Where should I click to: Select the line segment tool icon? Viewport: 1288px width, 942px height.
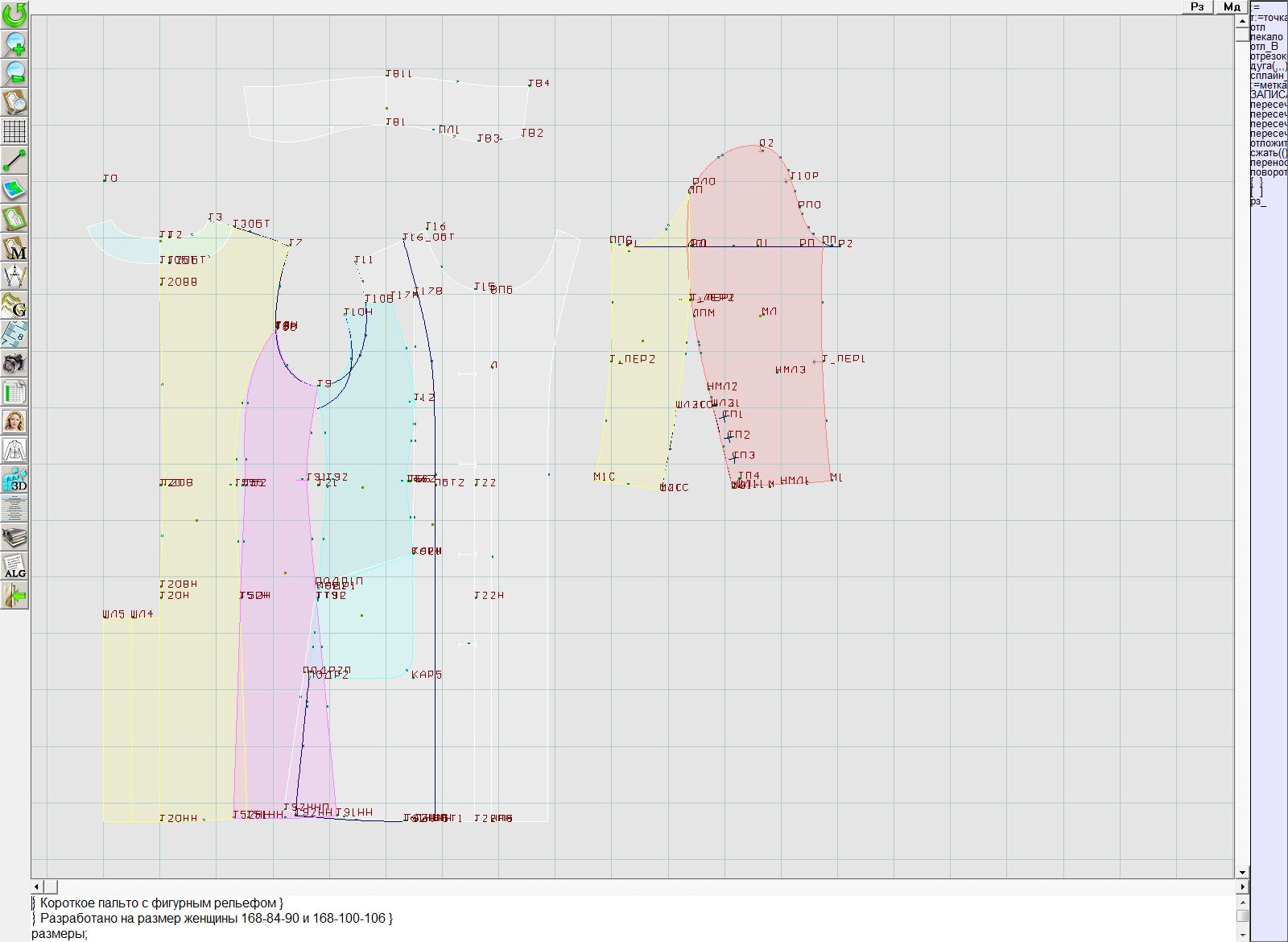coord(14,160)
